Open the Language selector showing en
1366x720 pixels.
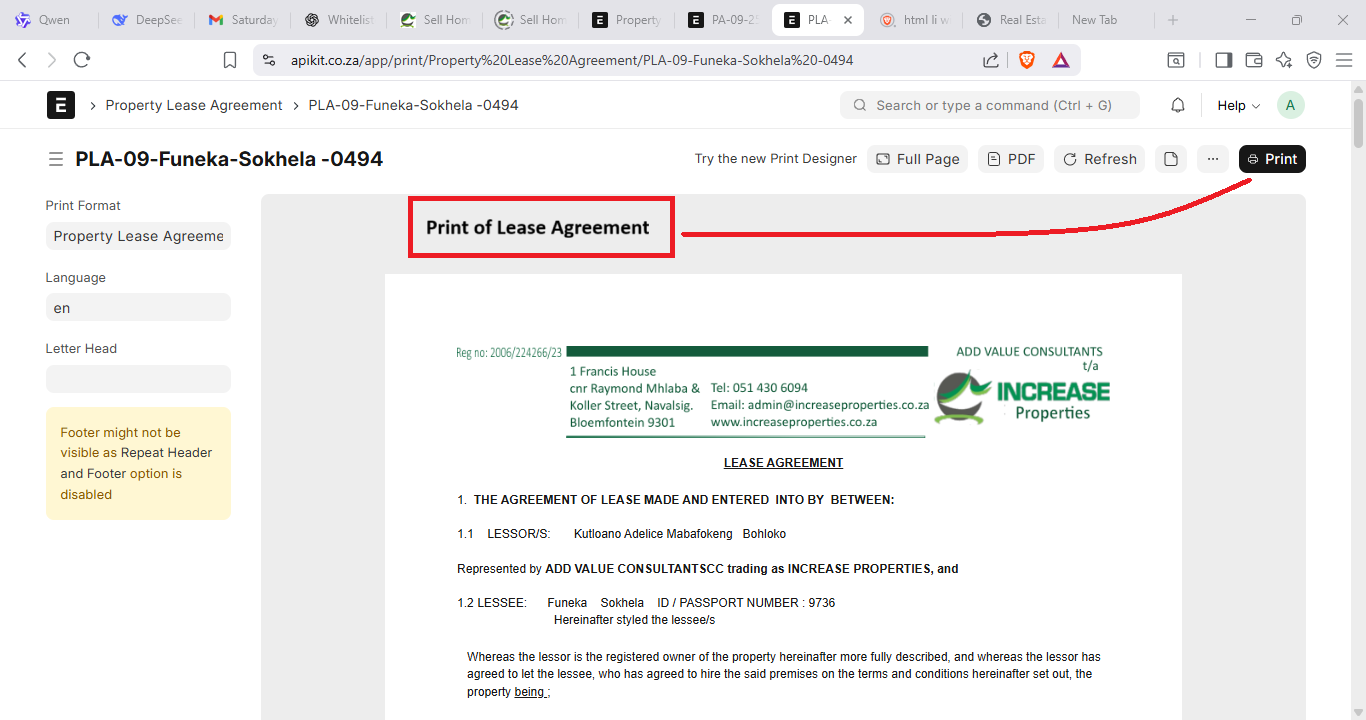point(138,308)
